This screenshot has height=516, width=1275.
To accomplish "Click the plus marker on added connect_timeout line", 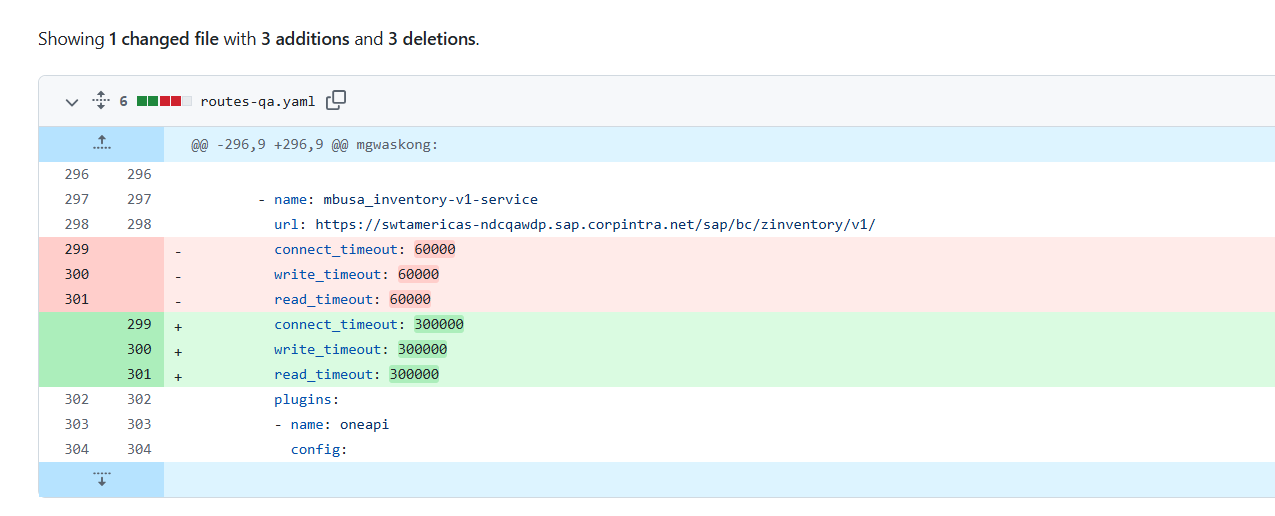I will [x=178, y=325].
